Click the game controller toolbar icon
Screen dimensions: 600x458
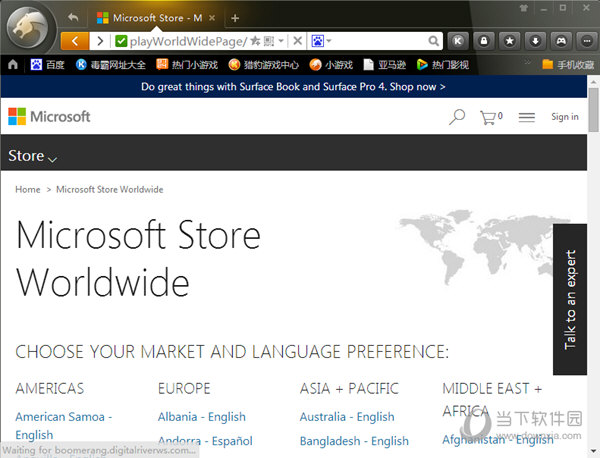(561, 41)
